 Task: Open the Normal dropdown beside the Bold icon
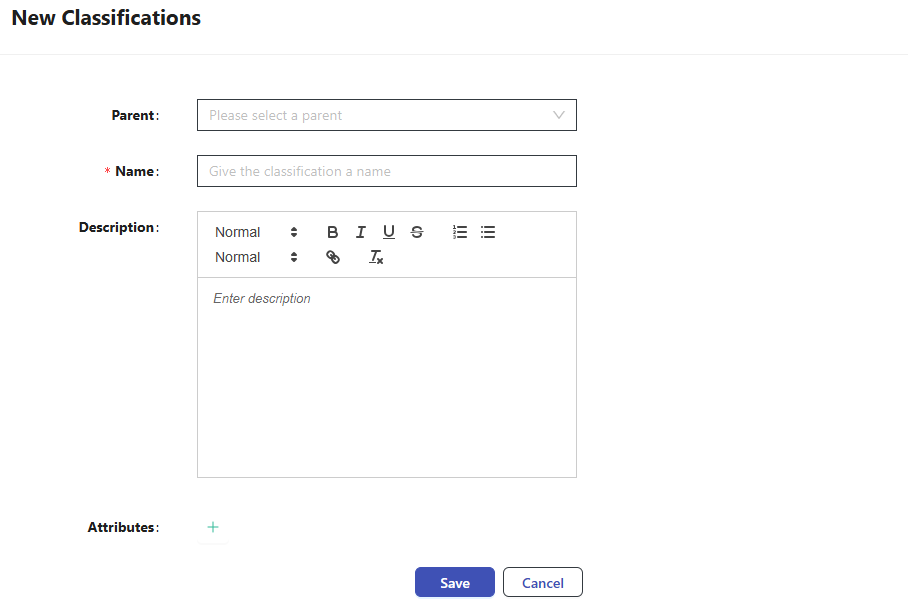tap(256, 232)
